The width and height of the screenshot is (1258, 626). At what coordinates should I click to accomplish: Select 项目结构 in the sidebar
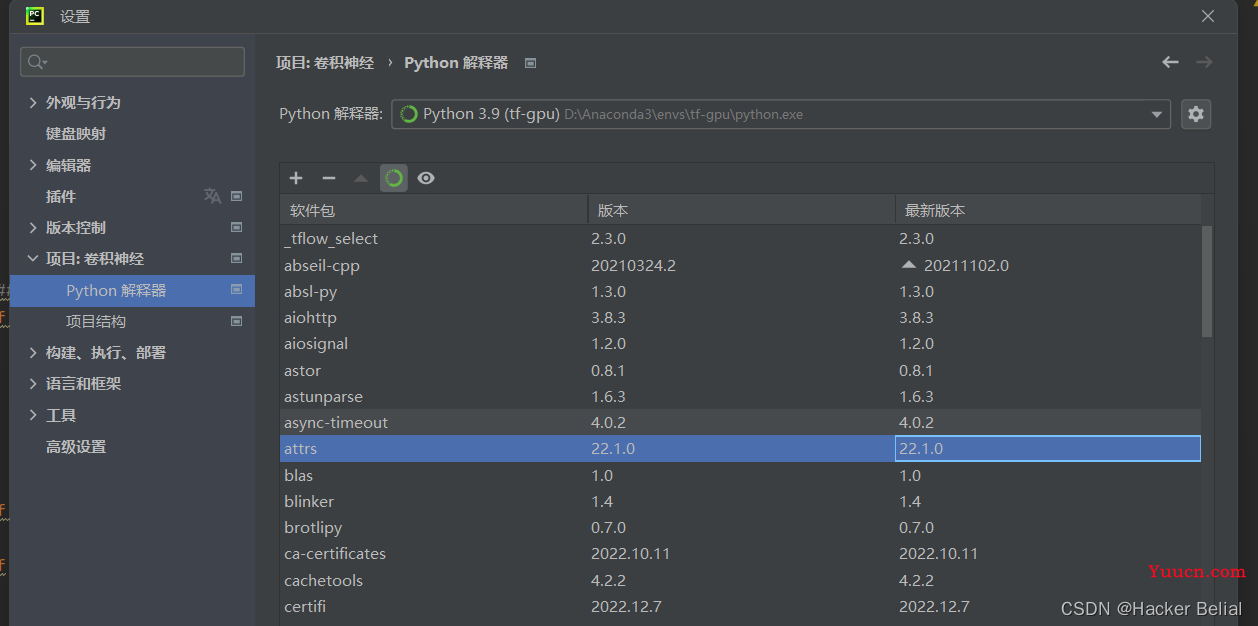click(x=96, y=321)
